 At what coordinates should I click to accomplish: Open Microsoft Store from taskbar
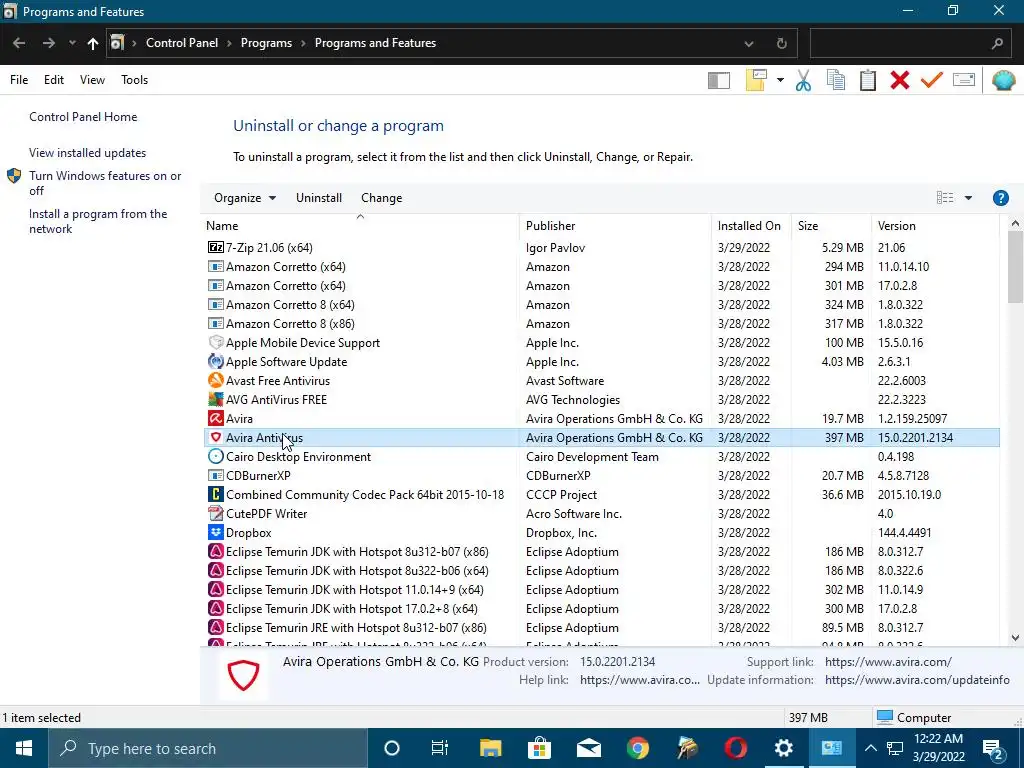click(539, 748)
